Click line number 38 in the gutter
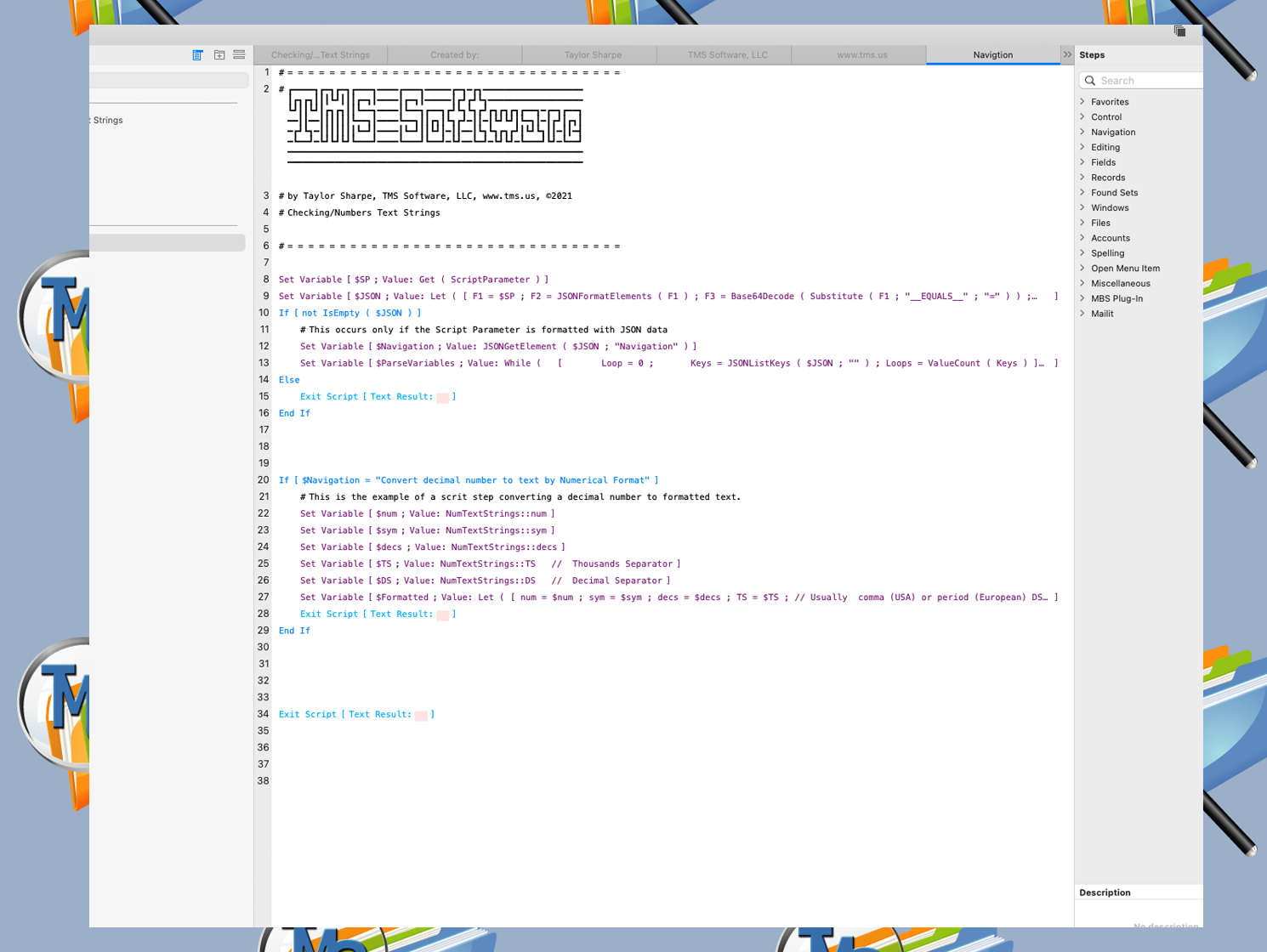The width and height of the screenshot is (1267, 952). click(x=263, y=781)
